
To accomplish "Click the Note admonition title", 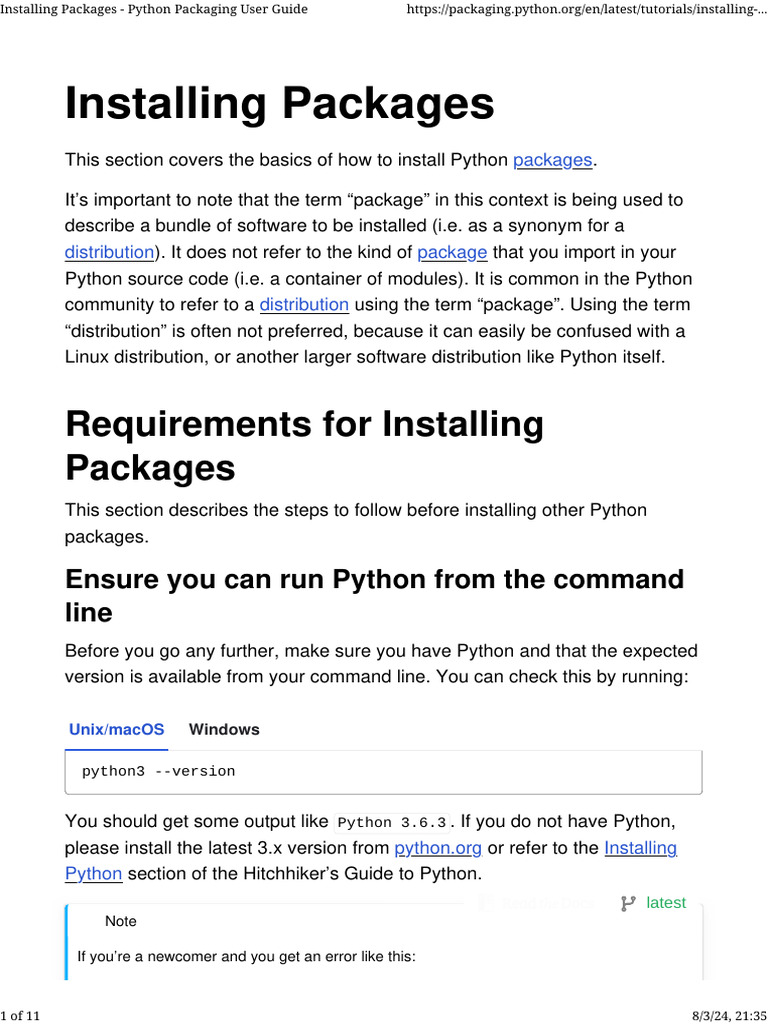I will pos(121,921).
